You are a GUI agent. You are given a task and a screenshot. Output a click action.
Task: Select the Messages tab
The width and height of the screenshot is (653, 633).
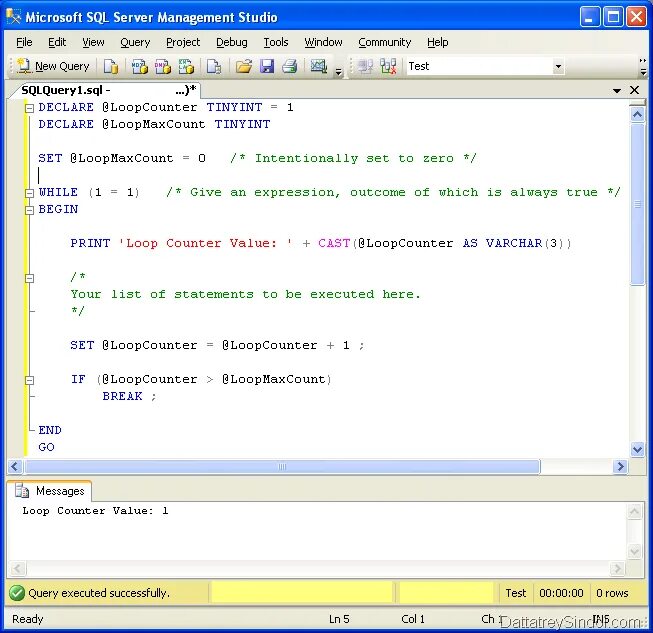point(50,491)
